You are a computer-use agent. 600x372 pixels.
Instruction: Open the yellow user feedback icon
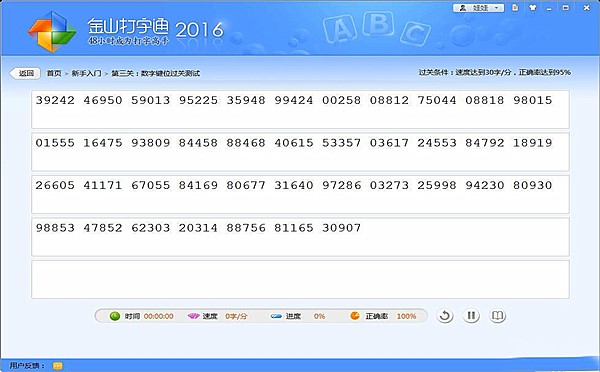click(x=57, y=366)
